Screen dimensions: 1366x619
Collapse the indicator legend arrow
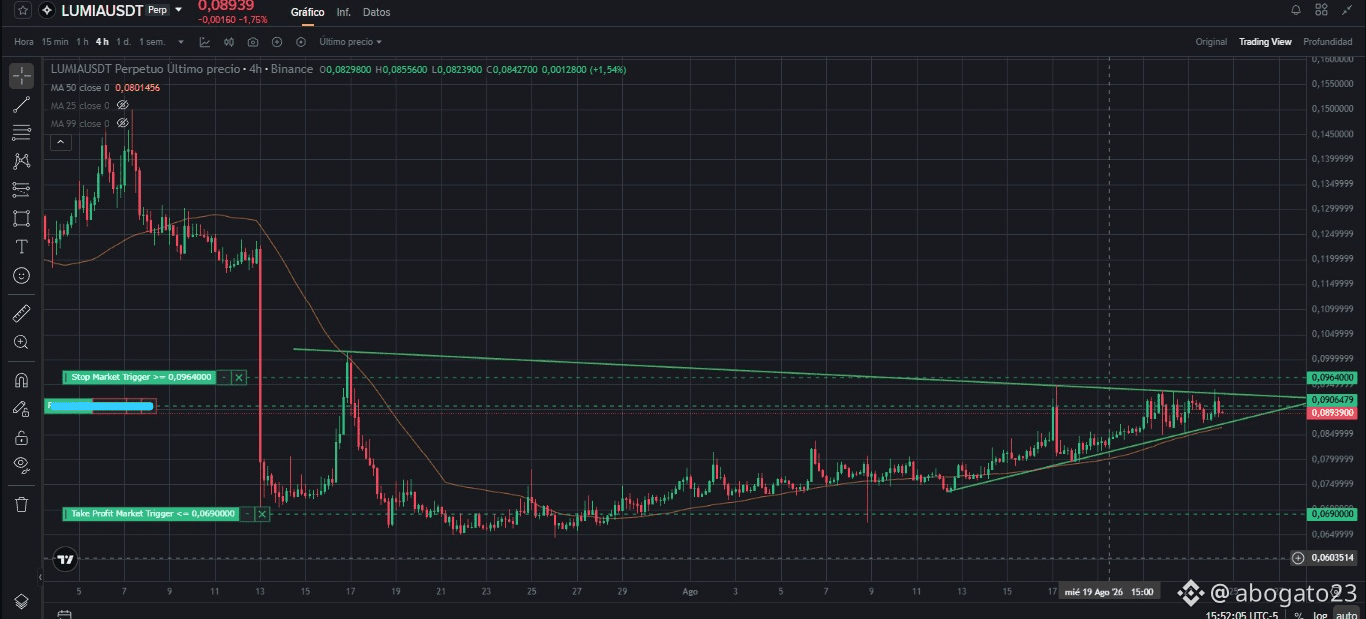60,142
